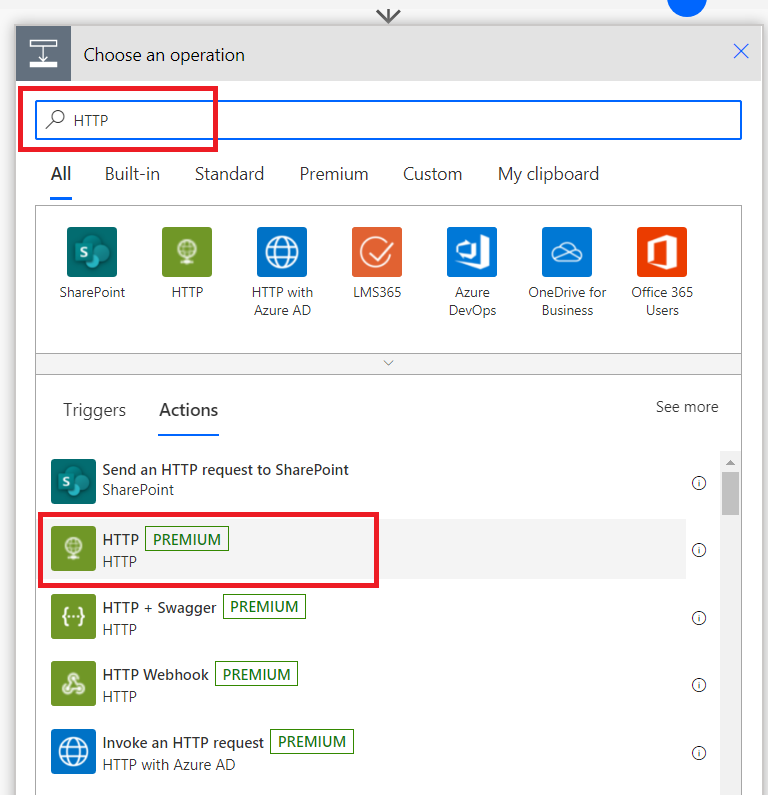Close the Choose an operation panel
This screenshot has height=795, width=768.
[x=741, y=51]
